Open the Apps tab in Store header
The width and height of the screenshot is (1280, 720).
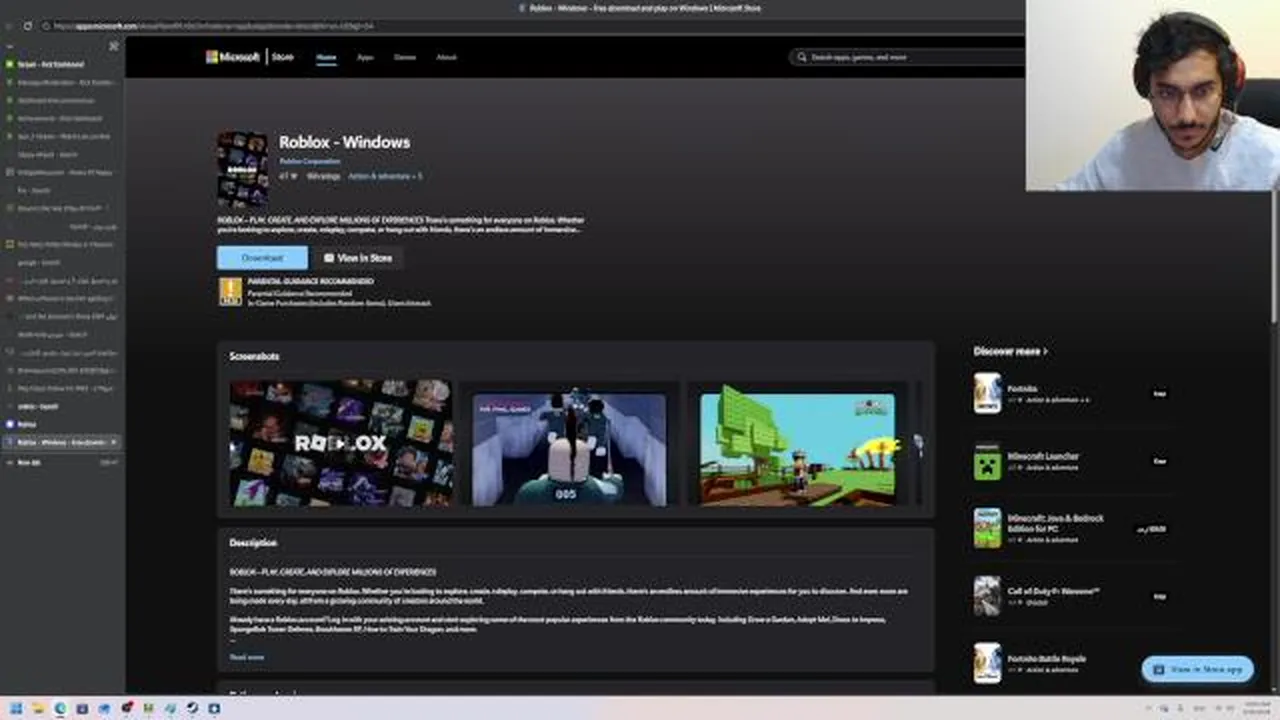[x=365, y=57]
